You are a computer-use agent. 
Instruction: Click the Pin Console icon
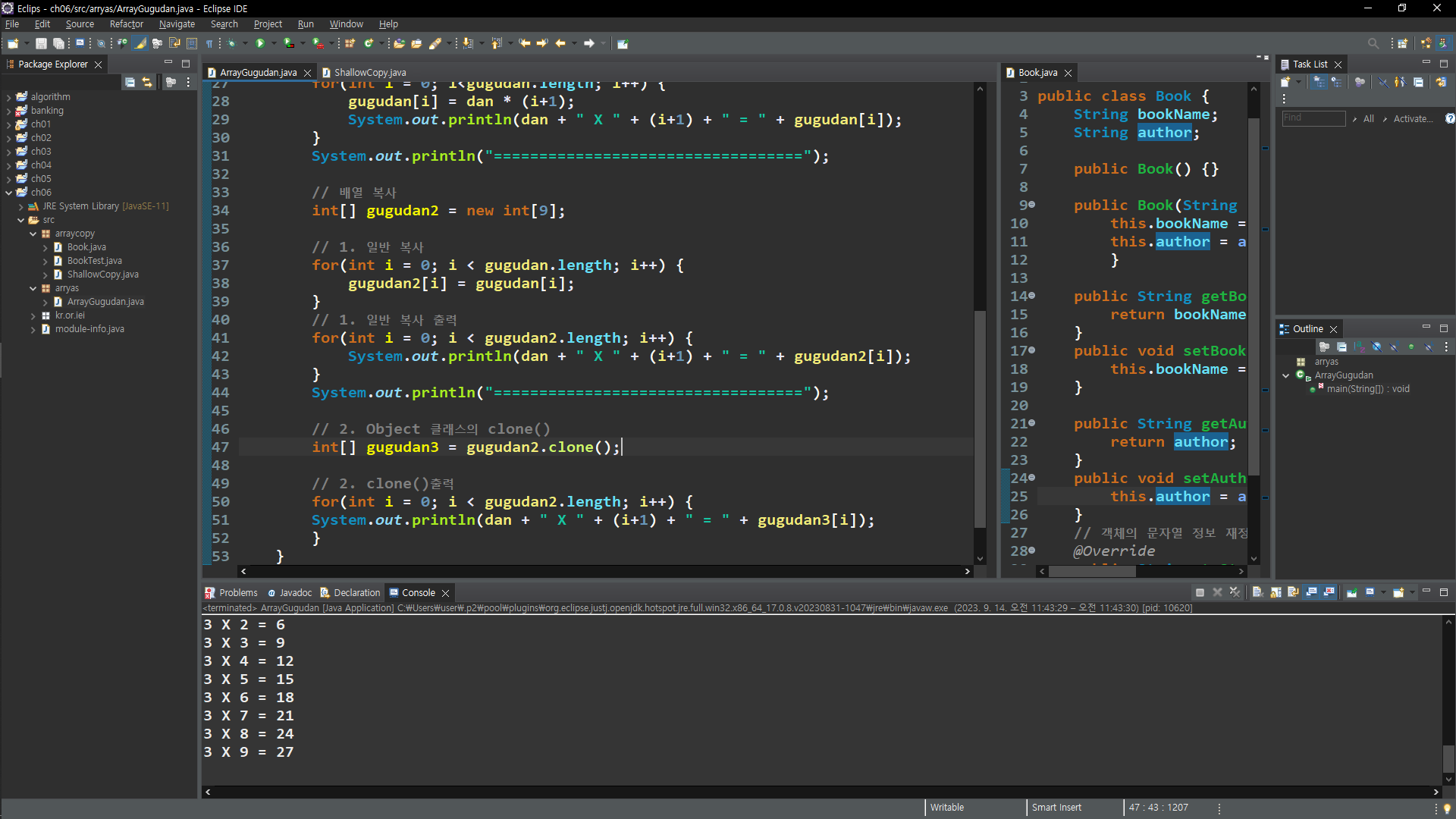tap(1351, 593)
